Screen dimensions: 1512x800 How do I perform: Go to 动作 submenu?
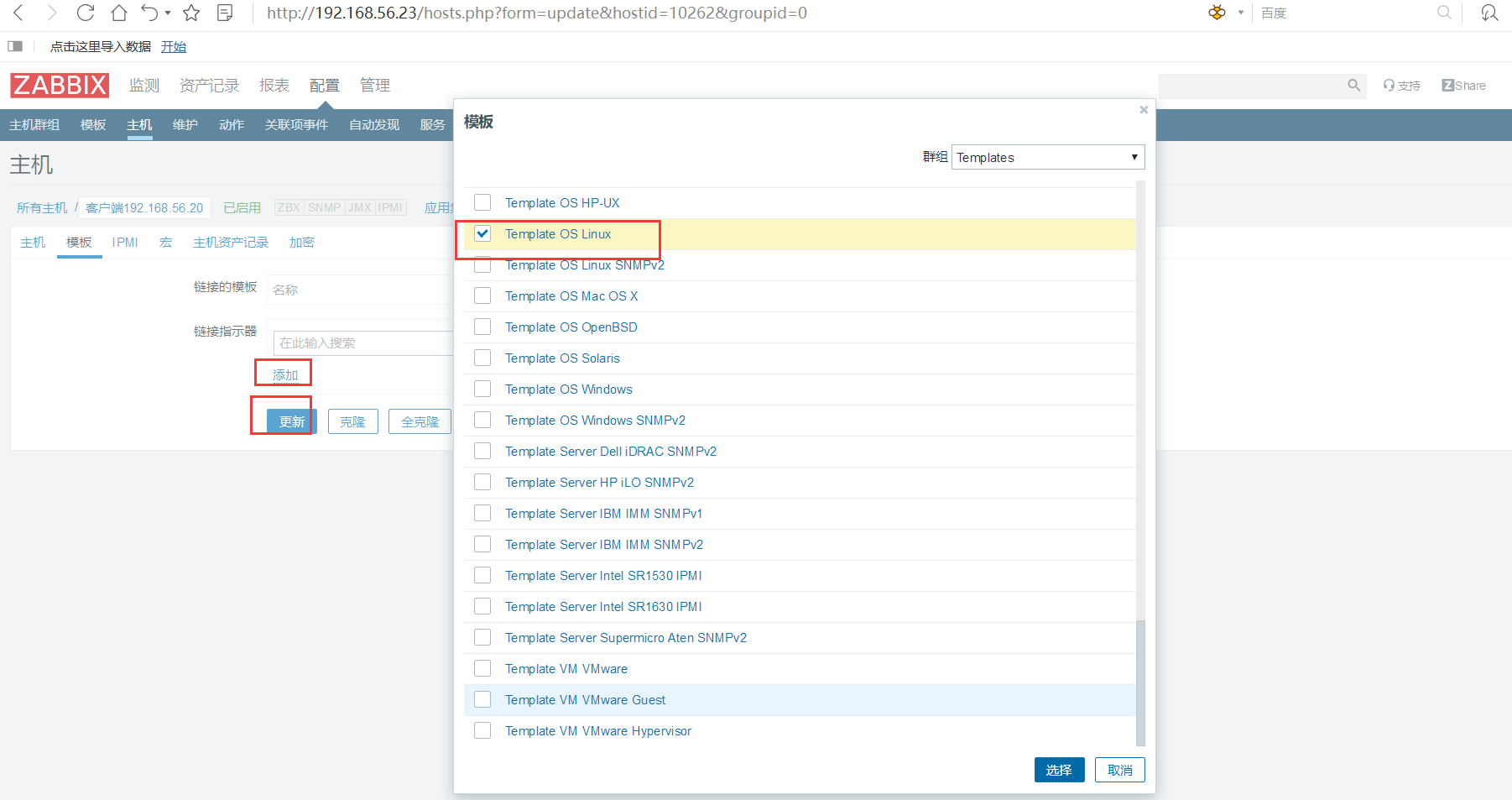pos(232,124)
